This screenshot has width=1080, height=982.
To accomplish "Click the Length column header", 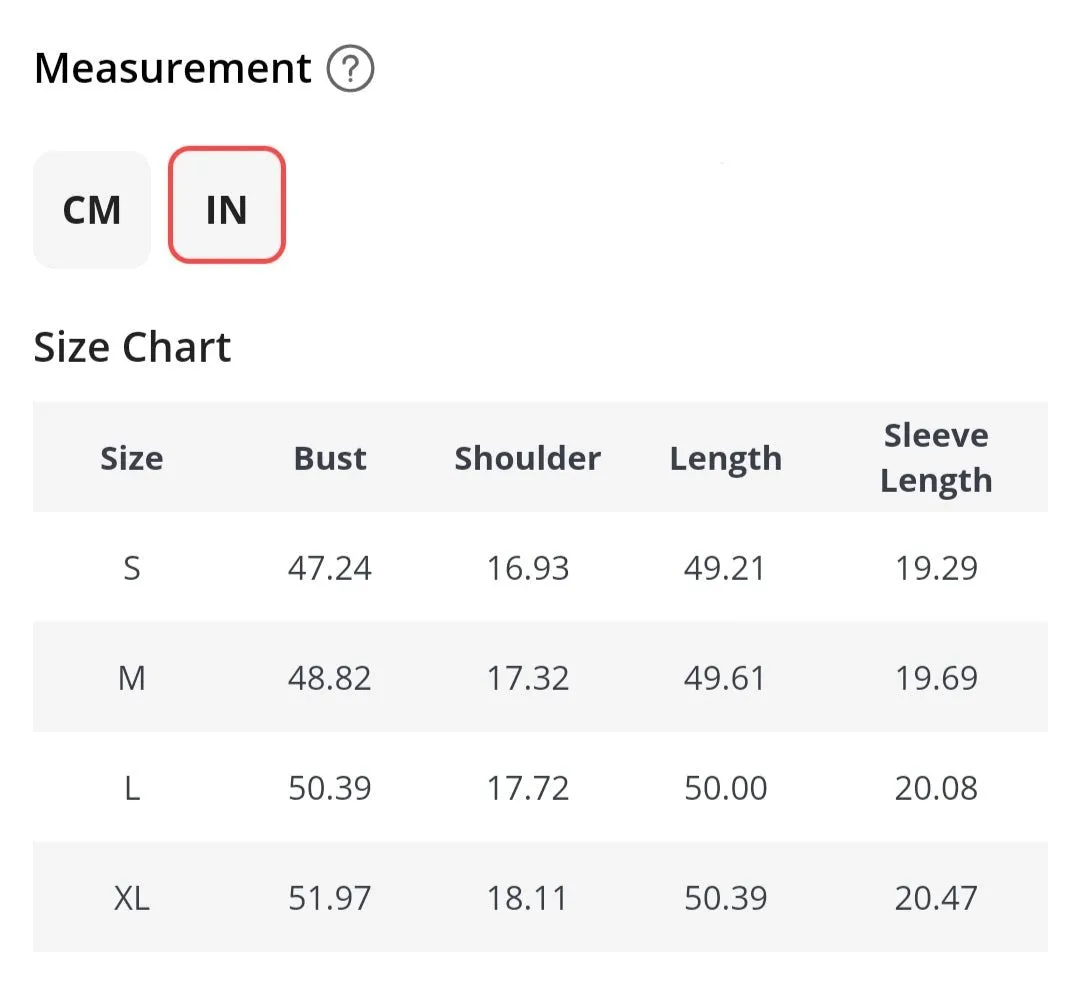I will point(726,459).
